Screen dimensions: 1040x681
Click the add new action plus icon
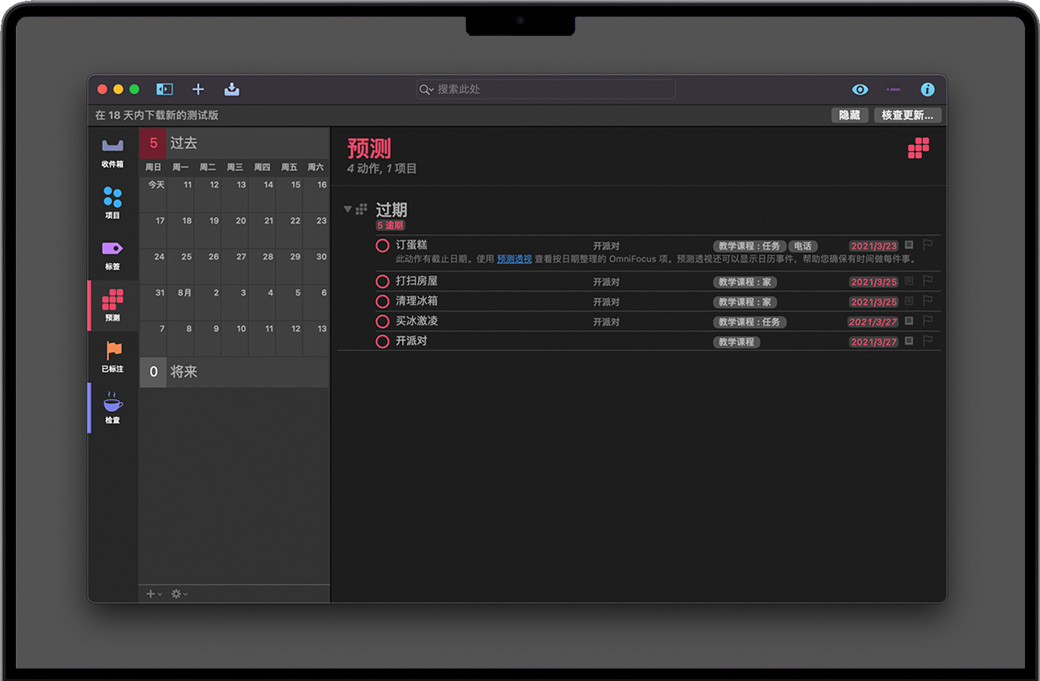click(x=198, y=89)
